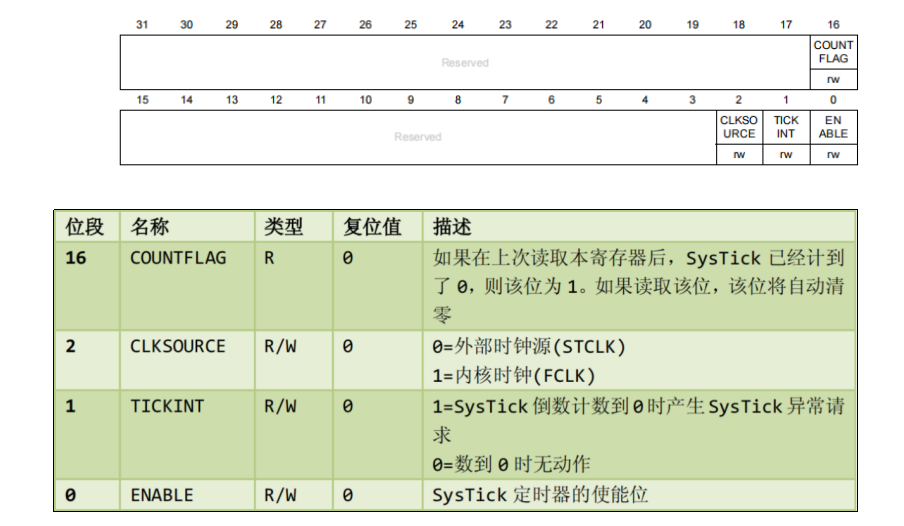
Task: Select the CLKSOURCE bit box in the register diagram
Action: click(x=738, y=127)
